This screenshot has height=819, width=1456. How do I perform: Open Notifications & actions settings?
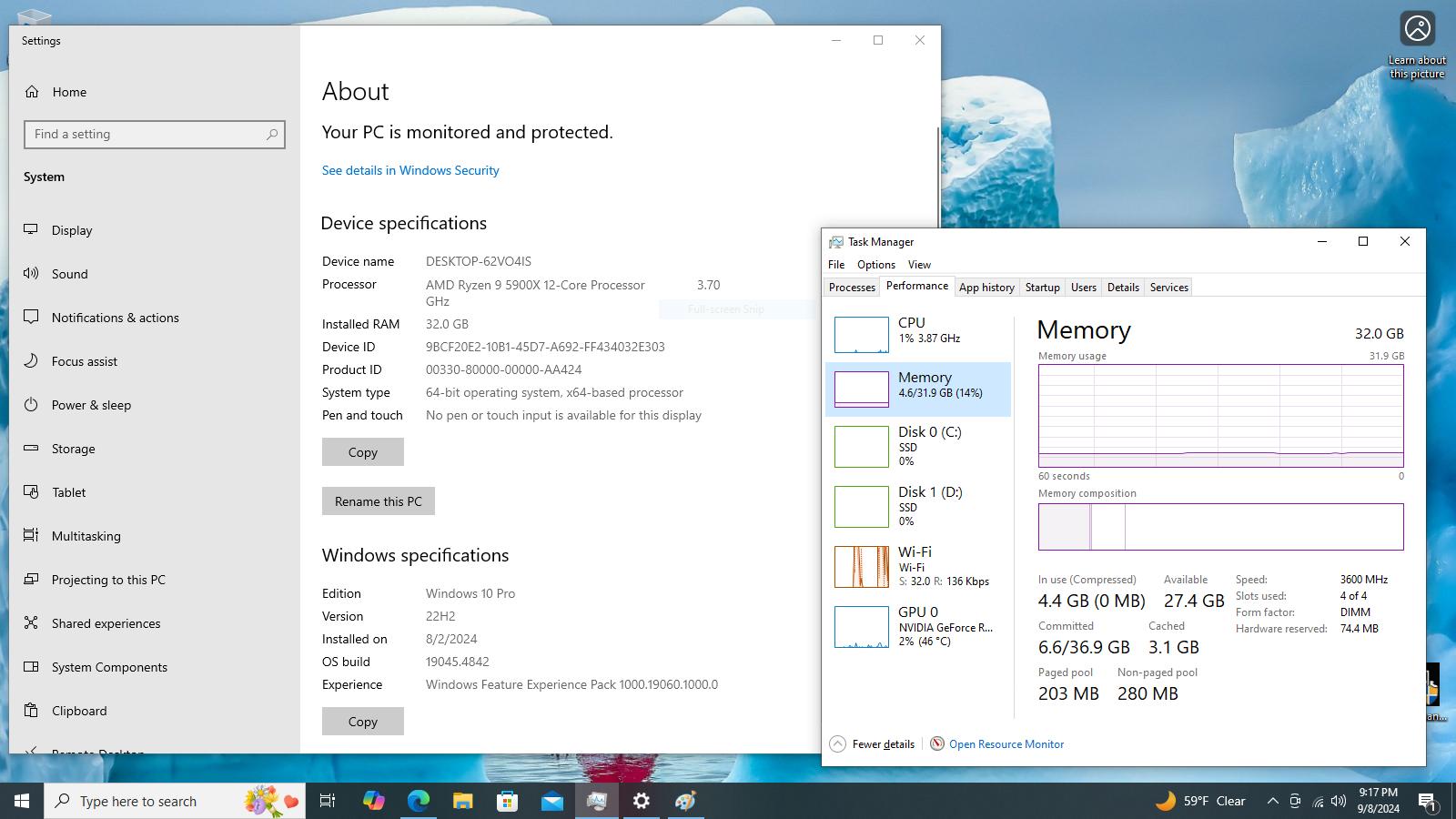click(x=155, y=318)
